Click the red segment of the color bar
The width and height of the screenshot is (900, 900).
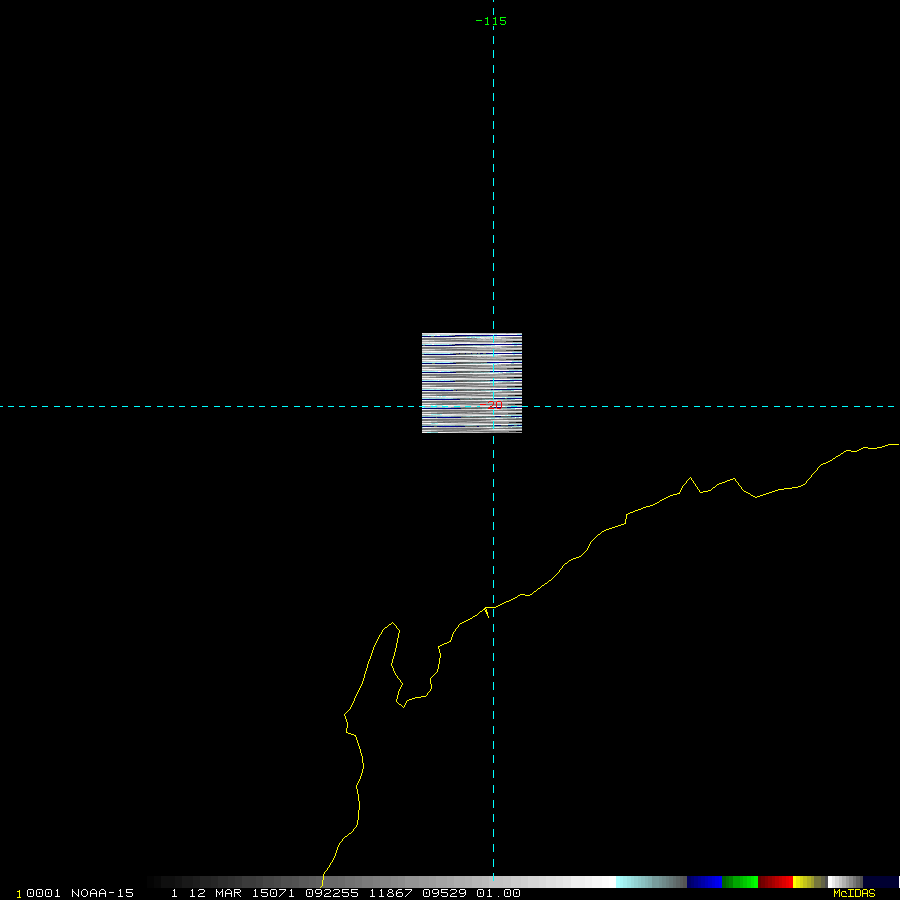[x=775, y=882]
